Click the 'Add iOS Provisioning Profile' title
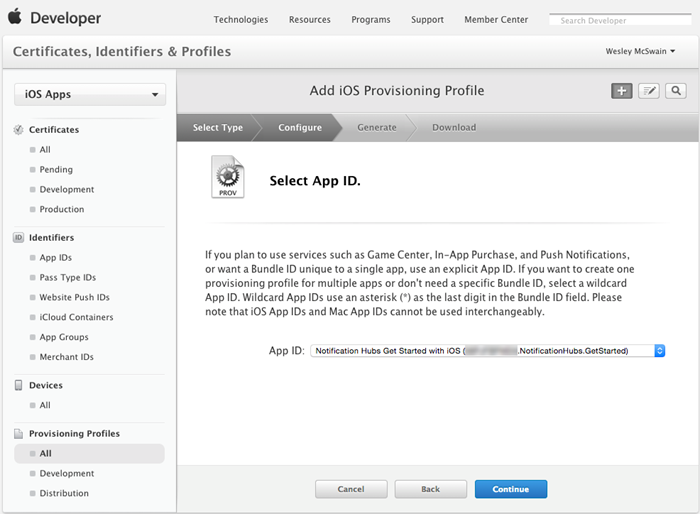 397,91
